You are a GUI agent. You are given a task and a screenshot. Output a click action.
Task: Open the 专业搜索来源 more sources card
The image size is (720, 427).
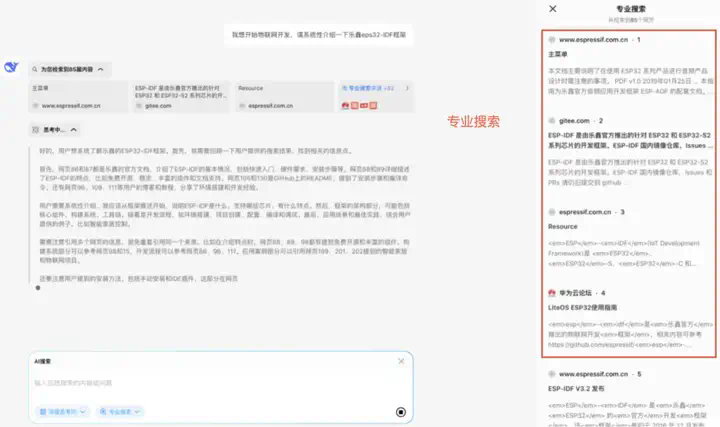coord(376,97)
